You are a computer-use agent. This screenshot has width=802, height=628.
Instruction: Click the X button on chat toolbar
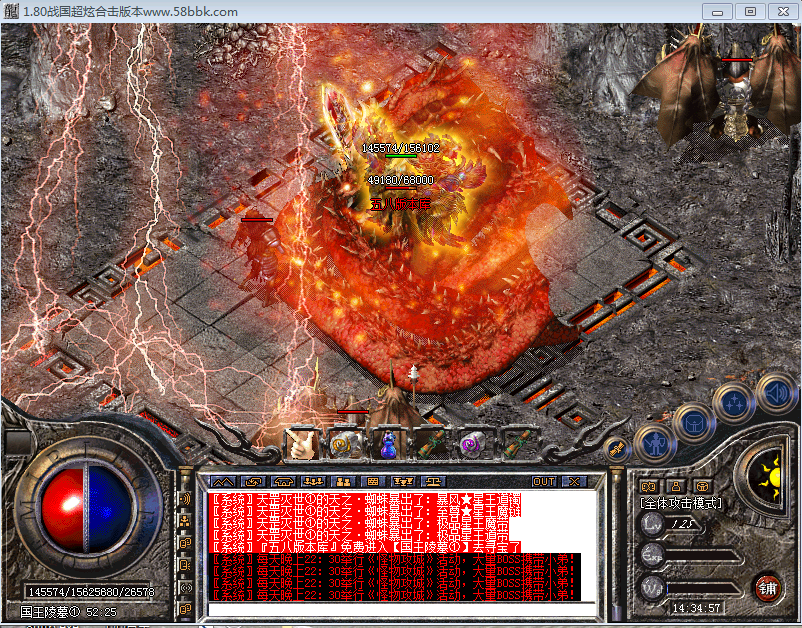(x=574, y=481)
